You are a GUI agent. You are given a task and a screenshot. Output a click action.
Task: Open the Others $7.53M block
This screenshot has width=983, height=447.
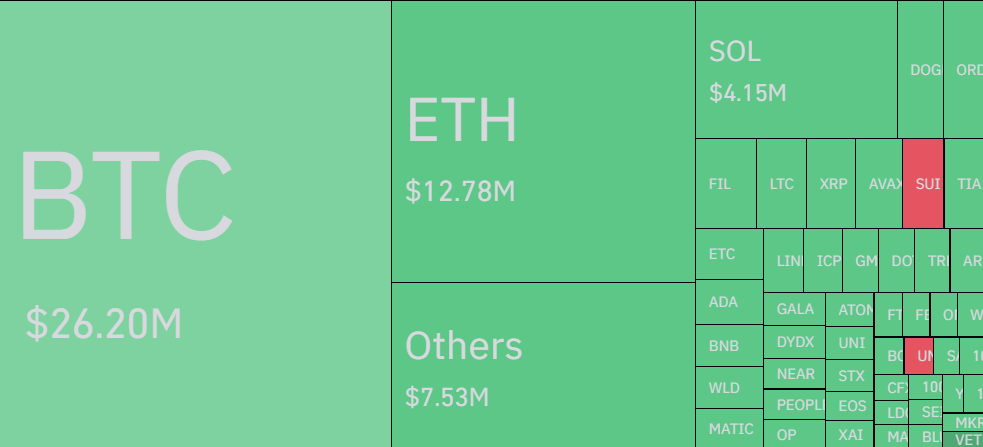coord(543,364)
